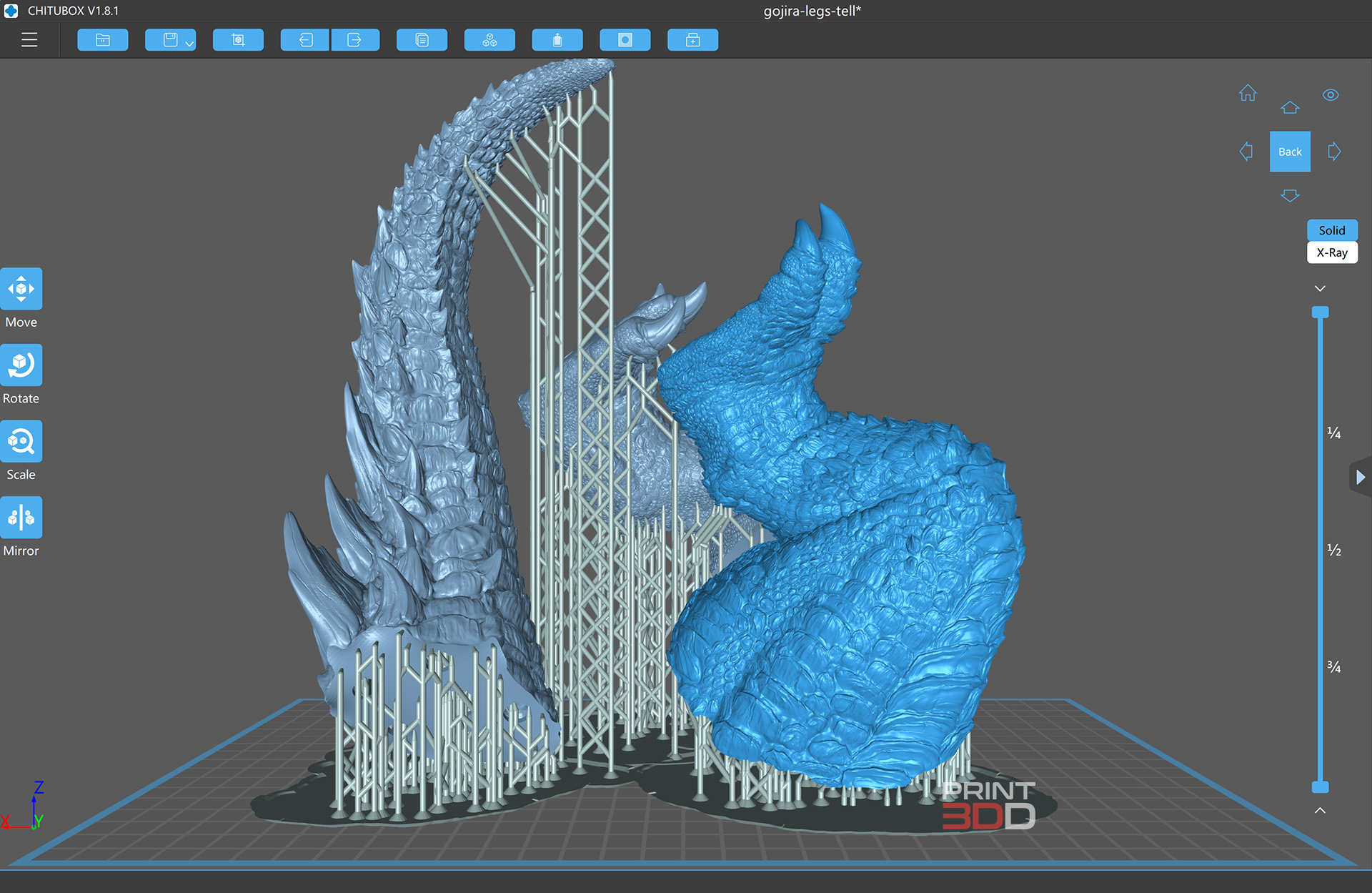Image resolution: width=1372 pixels, height=893 pixels.
Task: Reset view with the home icon
Action: 1248,93
